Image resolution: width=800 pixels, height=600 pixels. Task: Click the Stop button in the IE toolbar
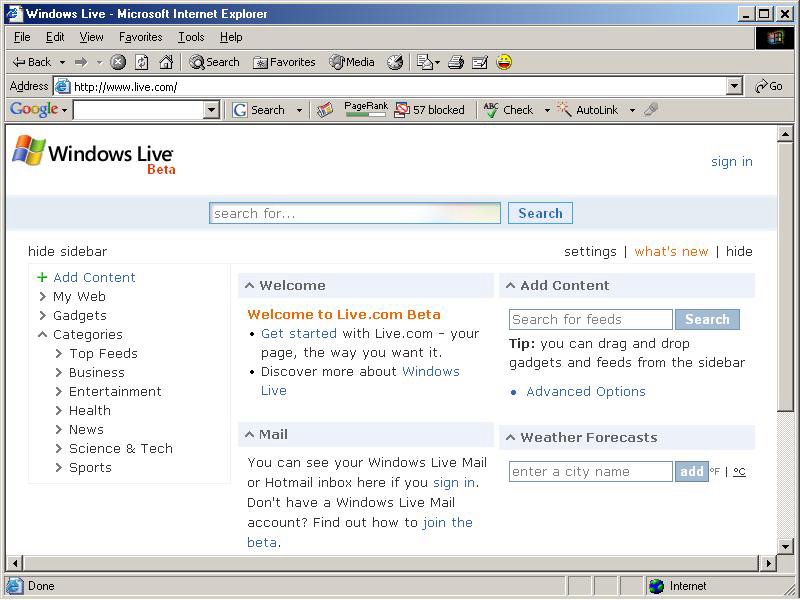[x=118, y=62]
